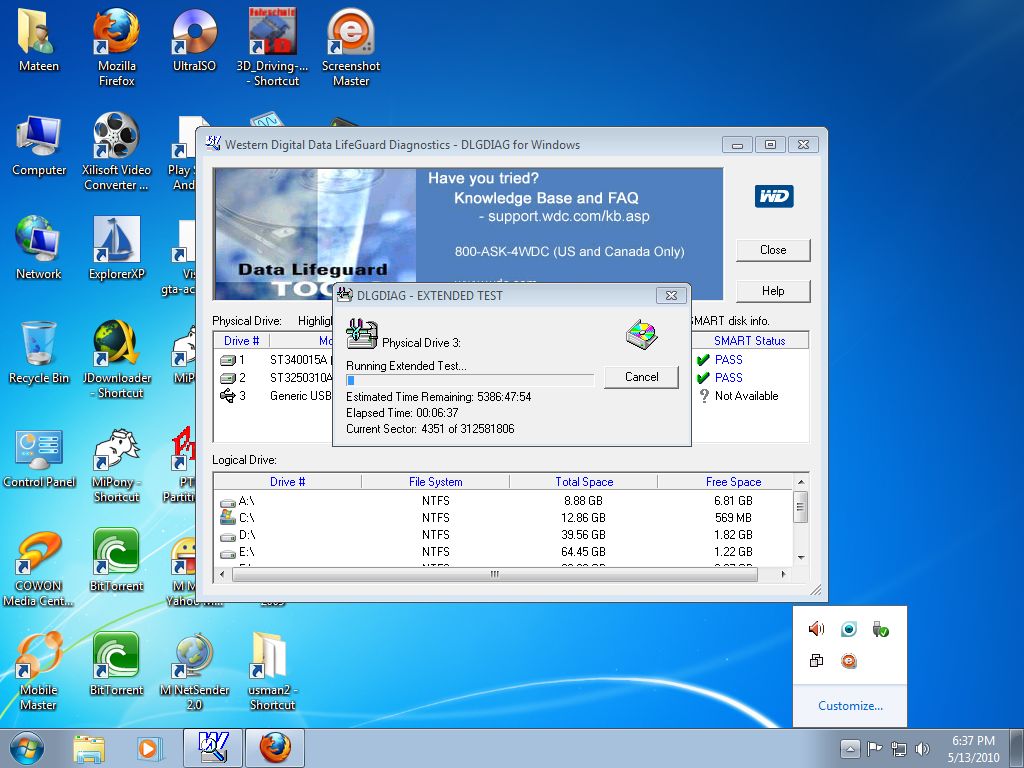Launch Mozilla Firefox from the desktop
This screenshot has width=1024, height=768.
pyautogui.click(x=116, y=47)
